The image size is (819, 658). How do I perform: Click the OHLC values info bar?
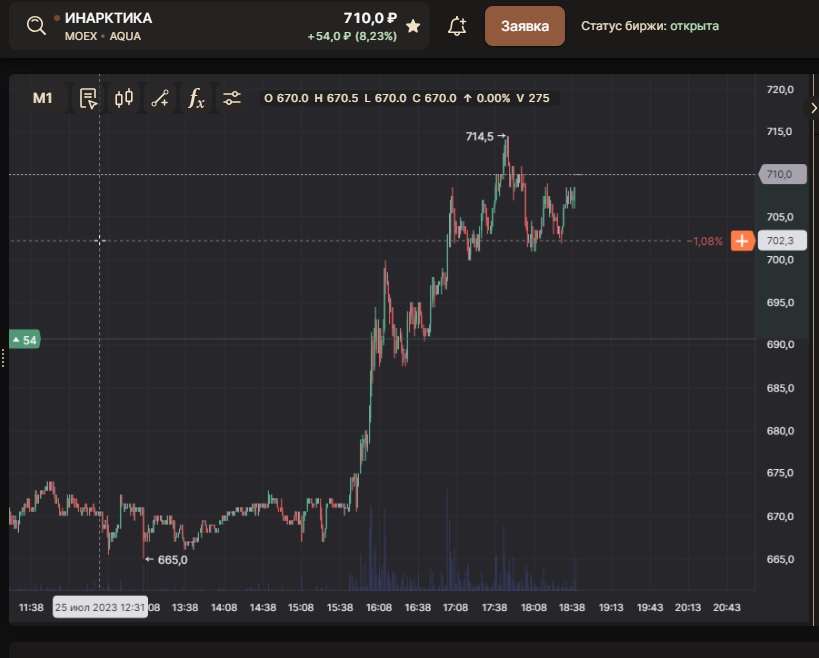click(407, 98)
